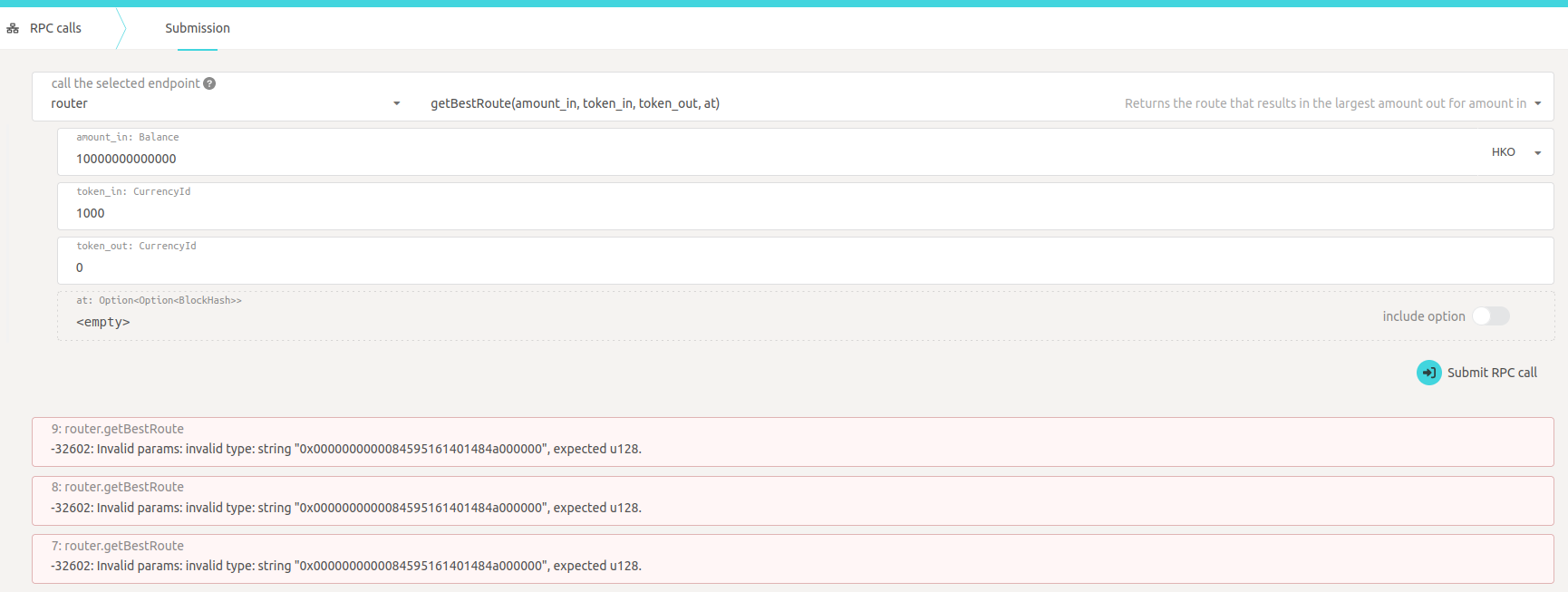1568x592 pixels.
Task: Toggle the include option switch
Action: tap(1491, 315)
